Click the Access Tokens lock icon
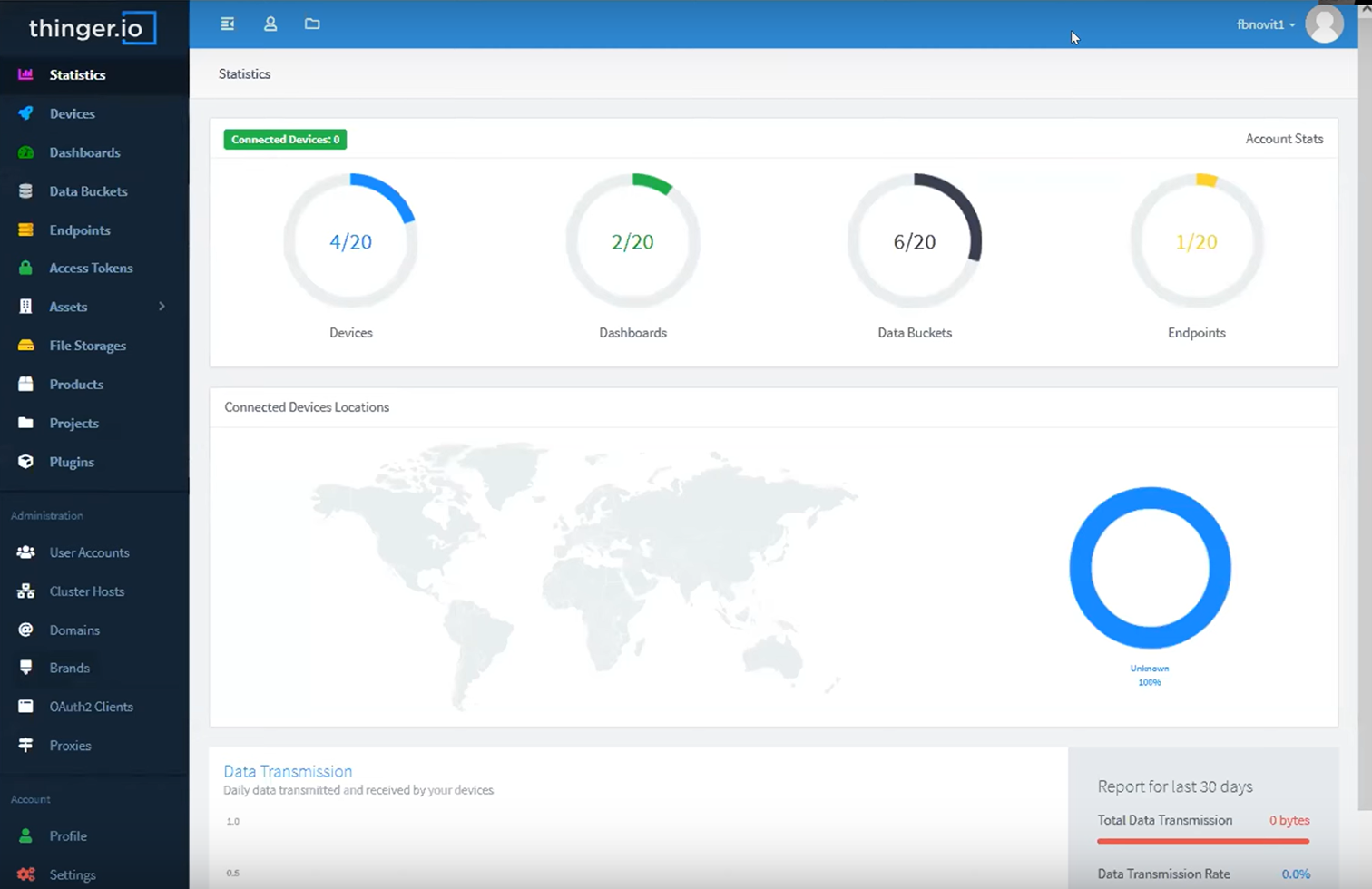This screenshot has height=889, width=1372. [25, 268]
